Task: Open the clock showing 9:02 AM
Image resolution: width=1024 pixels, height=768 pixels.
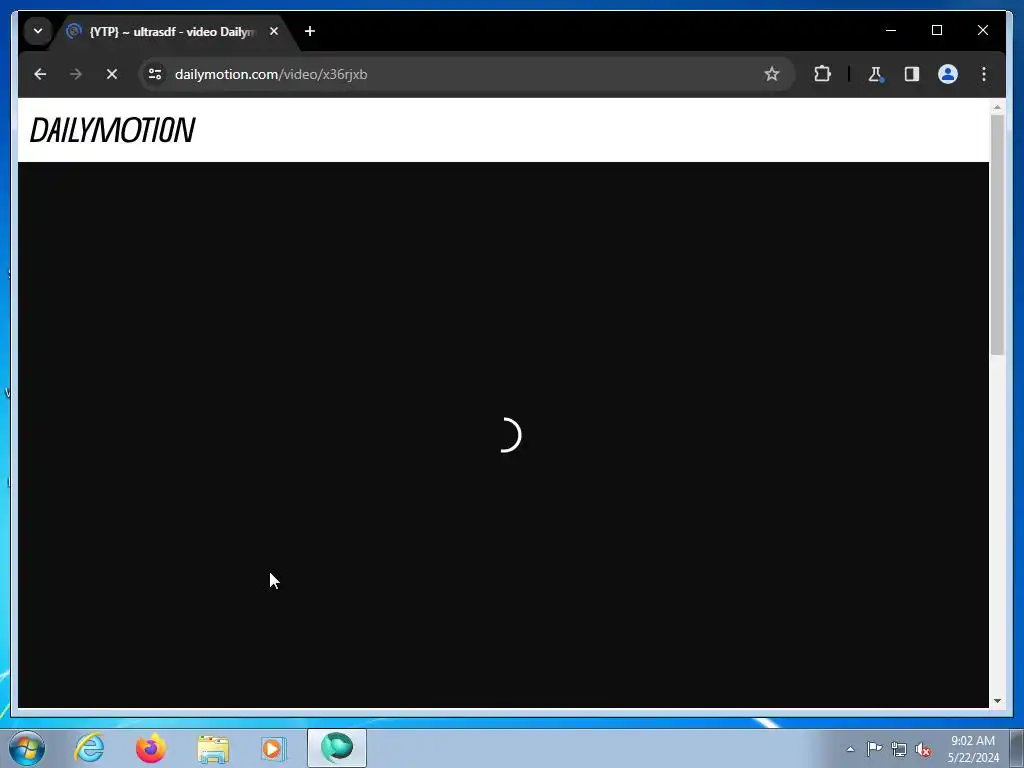Action: tap(972, 749)
